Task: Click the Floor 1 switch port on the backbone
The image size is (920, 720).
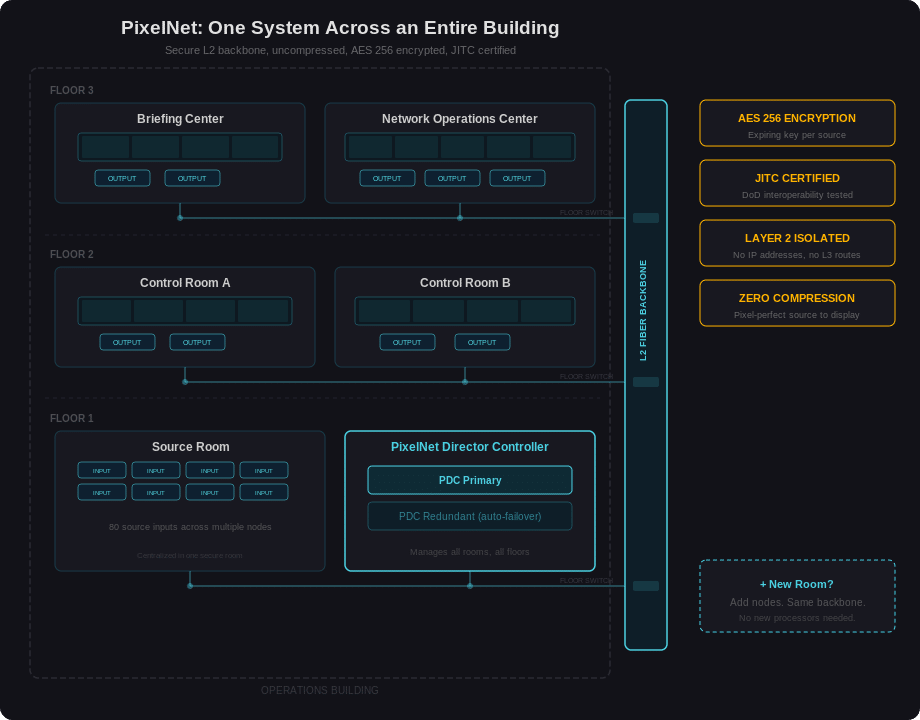Action: [645, 586]
